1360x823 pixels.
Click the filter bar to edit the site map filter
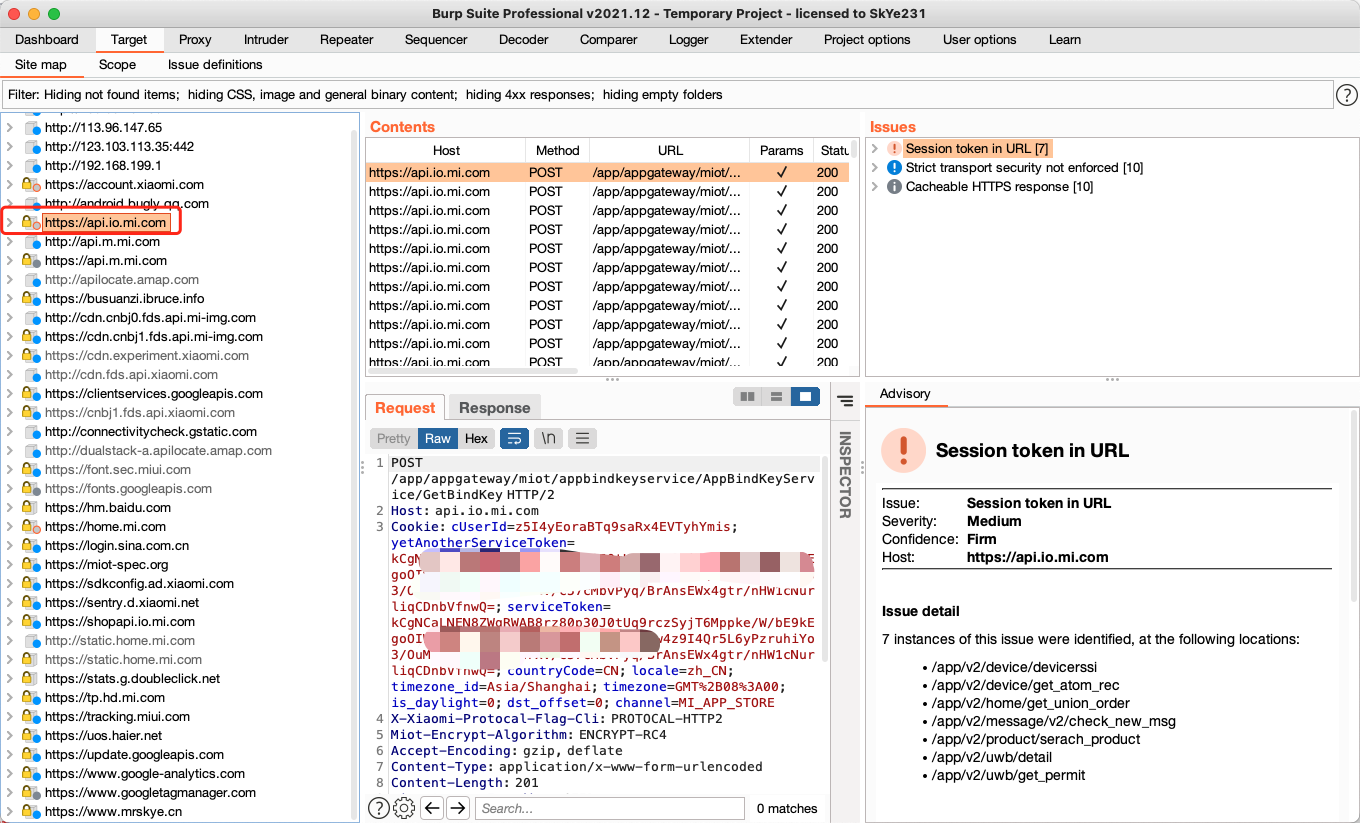[668, 95]
